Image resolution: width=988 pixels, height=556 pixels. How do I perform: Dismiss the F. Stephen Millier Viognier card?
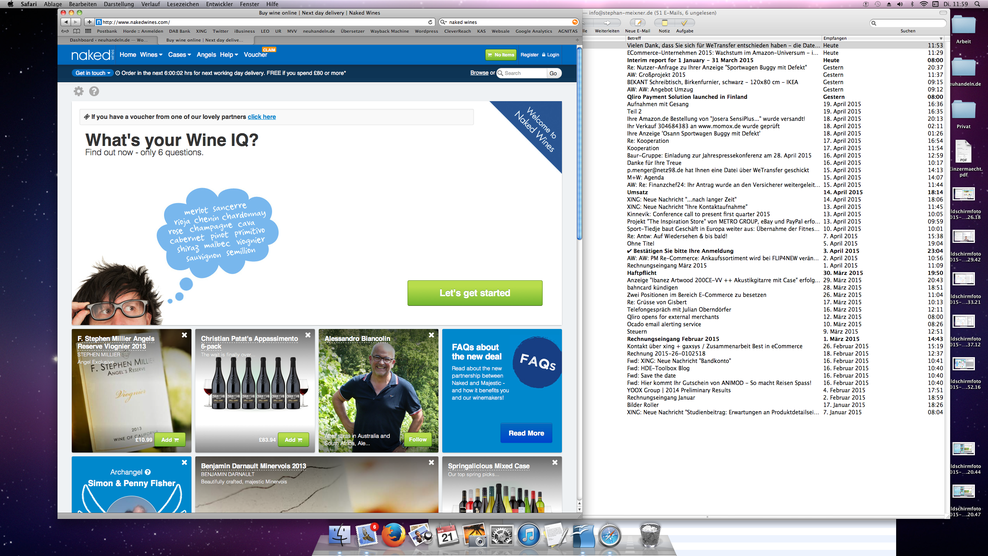coord(185,335)
